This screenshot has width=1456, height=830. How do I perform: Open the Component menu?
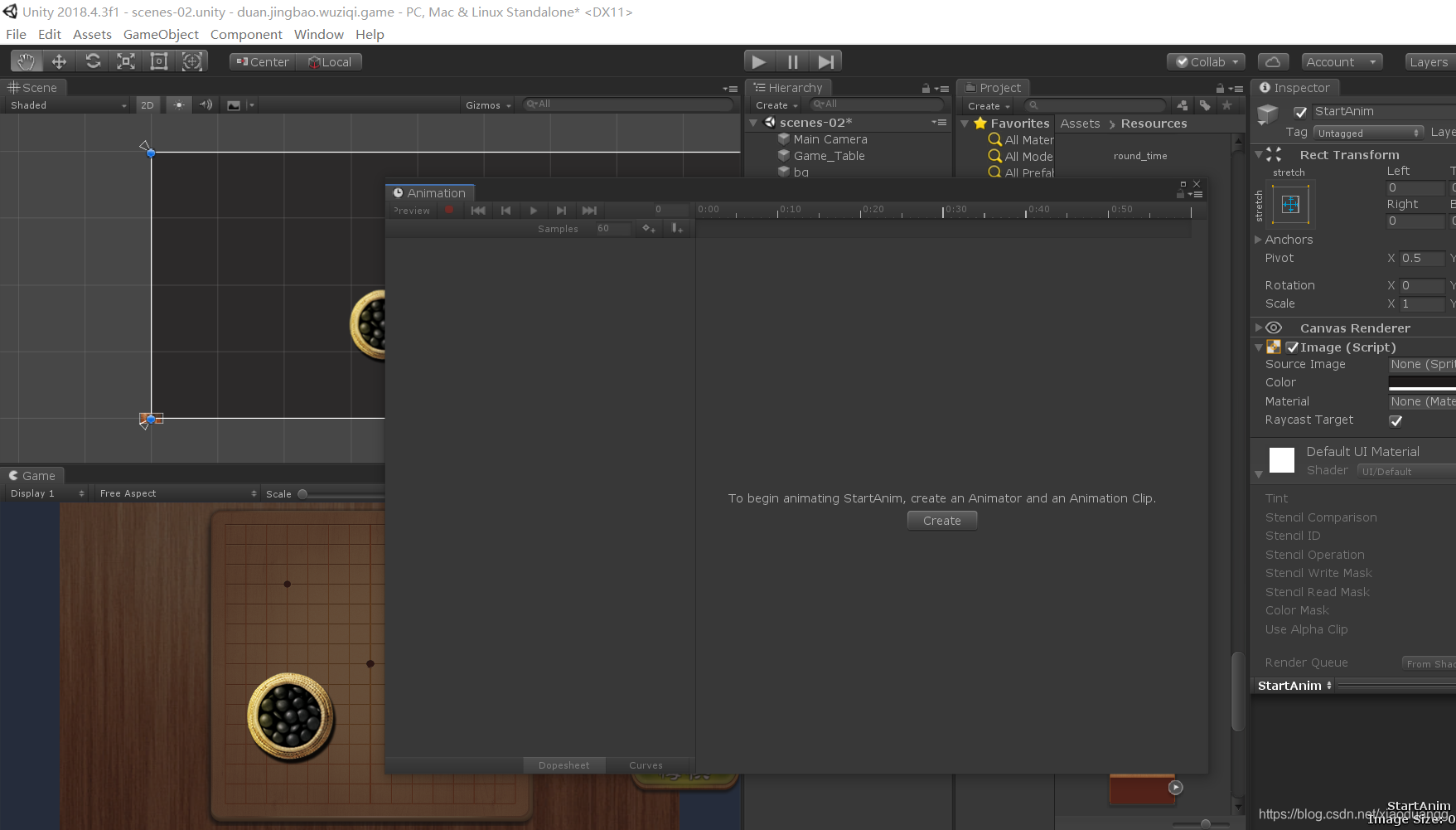(246, 35)
